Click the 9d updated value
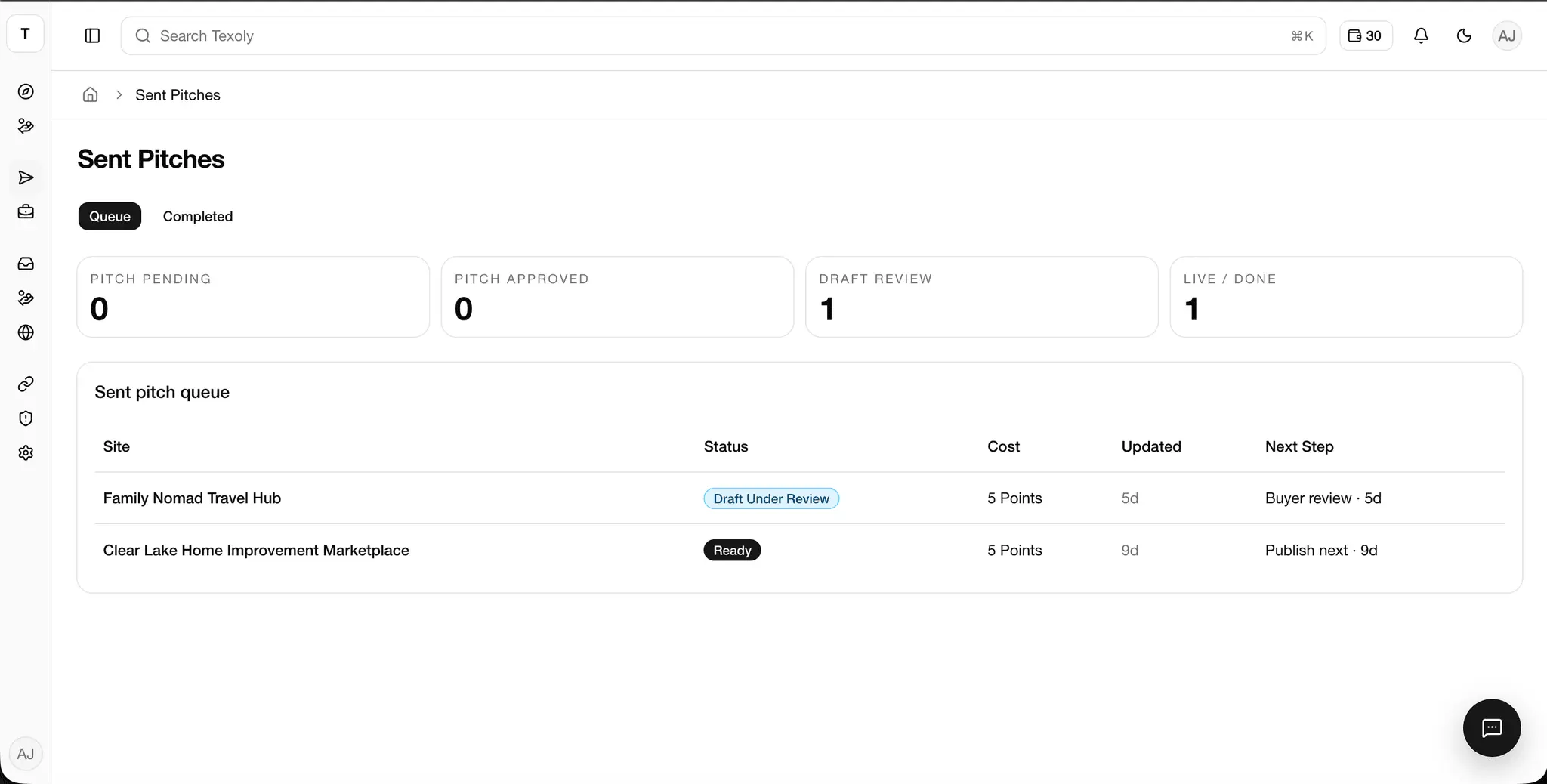Viewport: 1547px width, 784px height. (1129, 550)
